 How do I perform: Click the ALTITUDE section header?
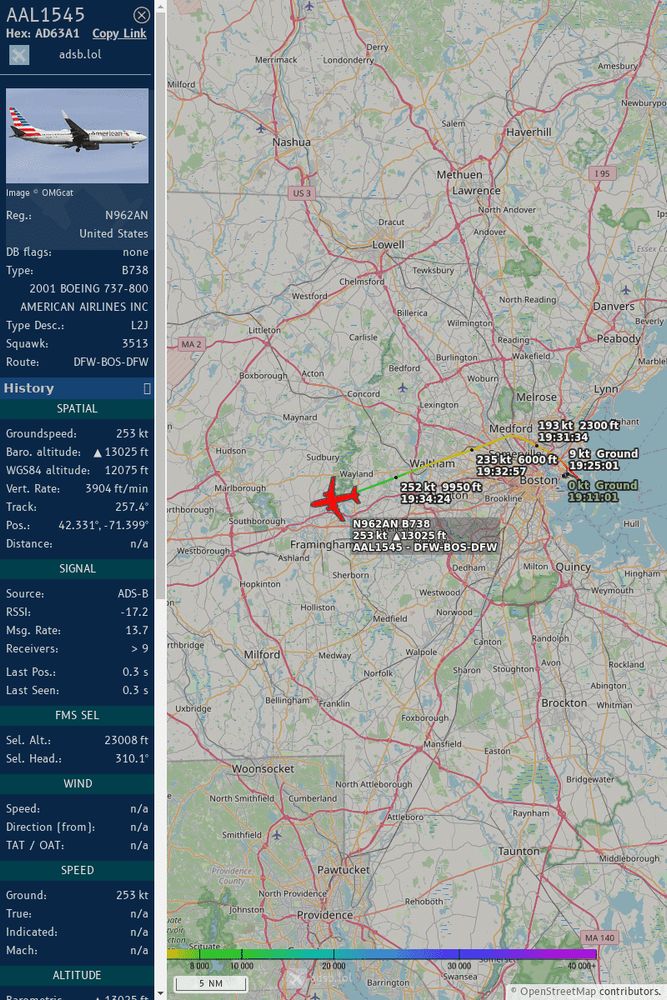[77, 975]
